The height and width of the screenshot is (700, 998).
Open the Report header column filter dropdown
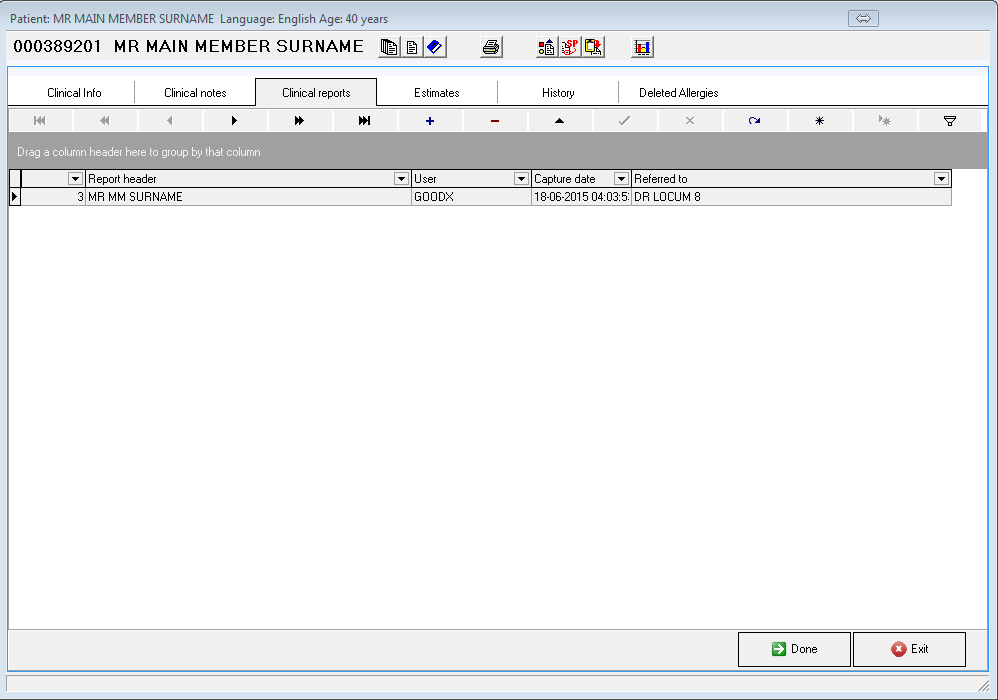pos(402,179)
